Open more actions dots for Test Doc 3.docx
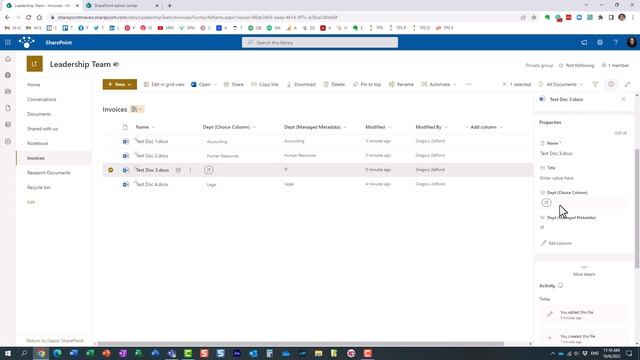The width and height of the screenshot is (640, 360). [x=190, y=170]
